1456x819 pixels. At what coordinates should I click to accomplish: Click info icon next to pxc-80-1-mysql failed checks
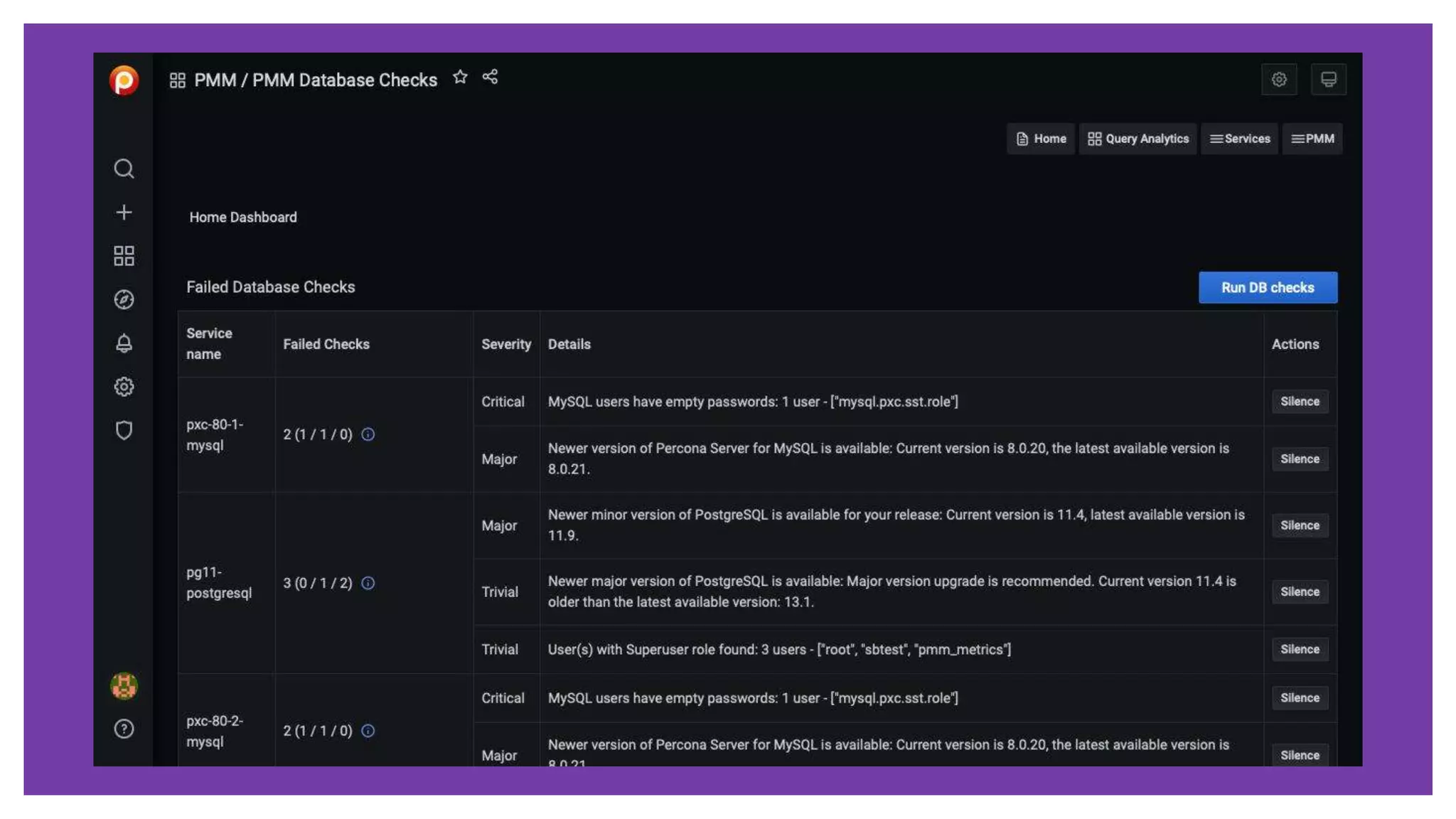pyautogui.click(x=368, y=434)
